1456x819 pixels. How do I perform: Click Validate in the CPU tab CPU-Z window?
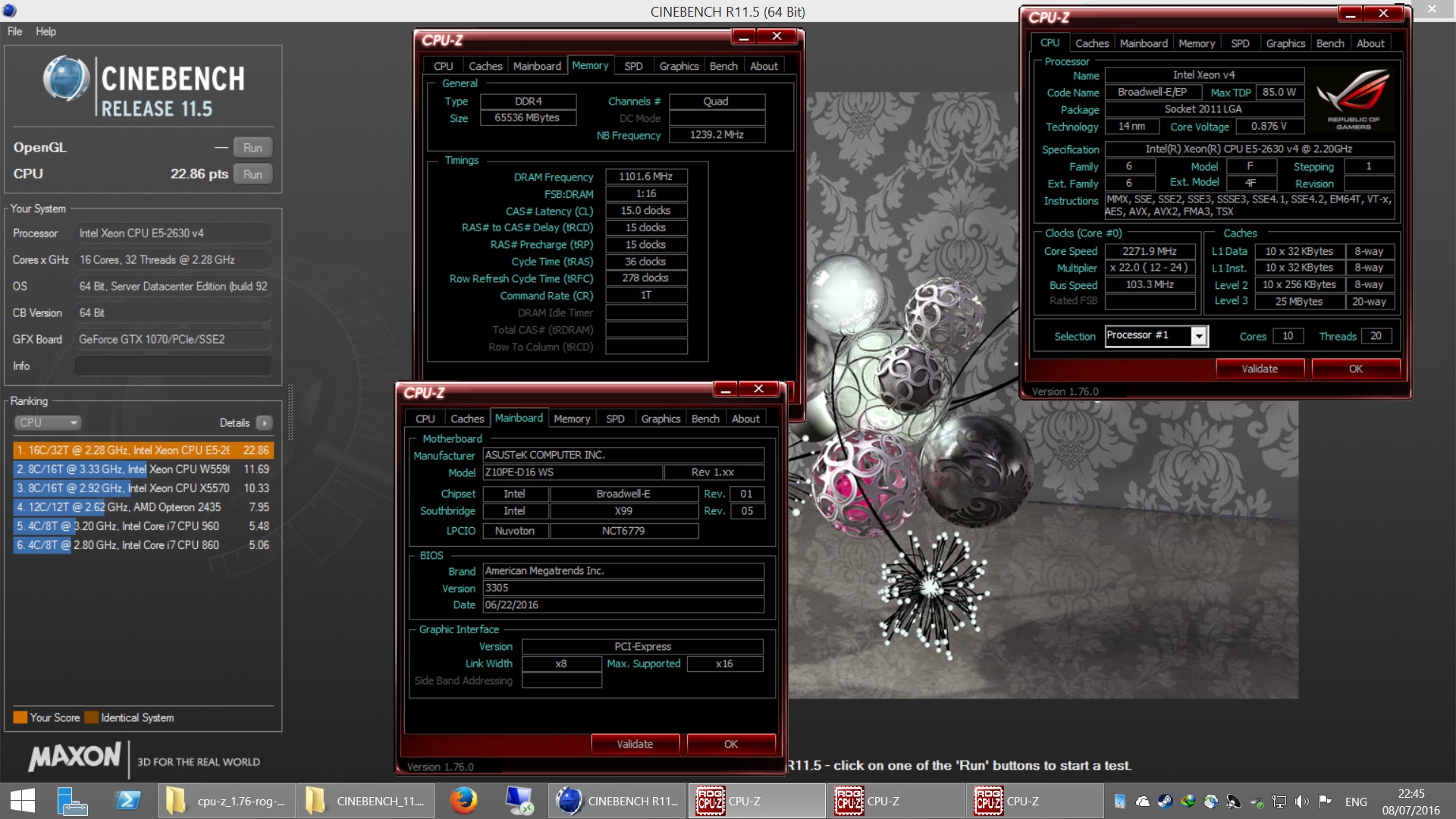point(1260,369)
